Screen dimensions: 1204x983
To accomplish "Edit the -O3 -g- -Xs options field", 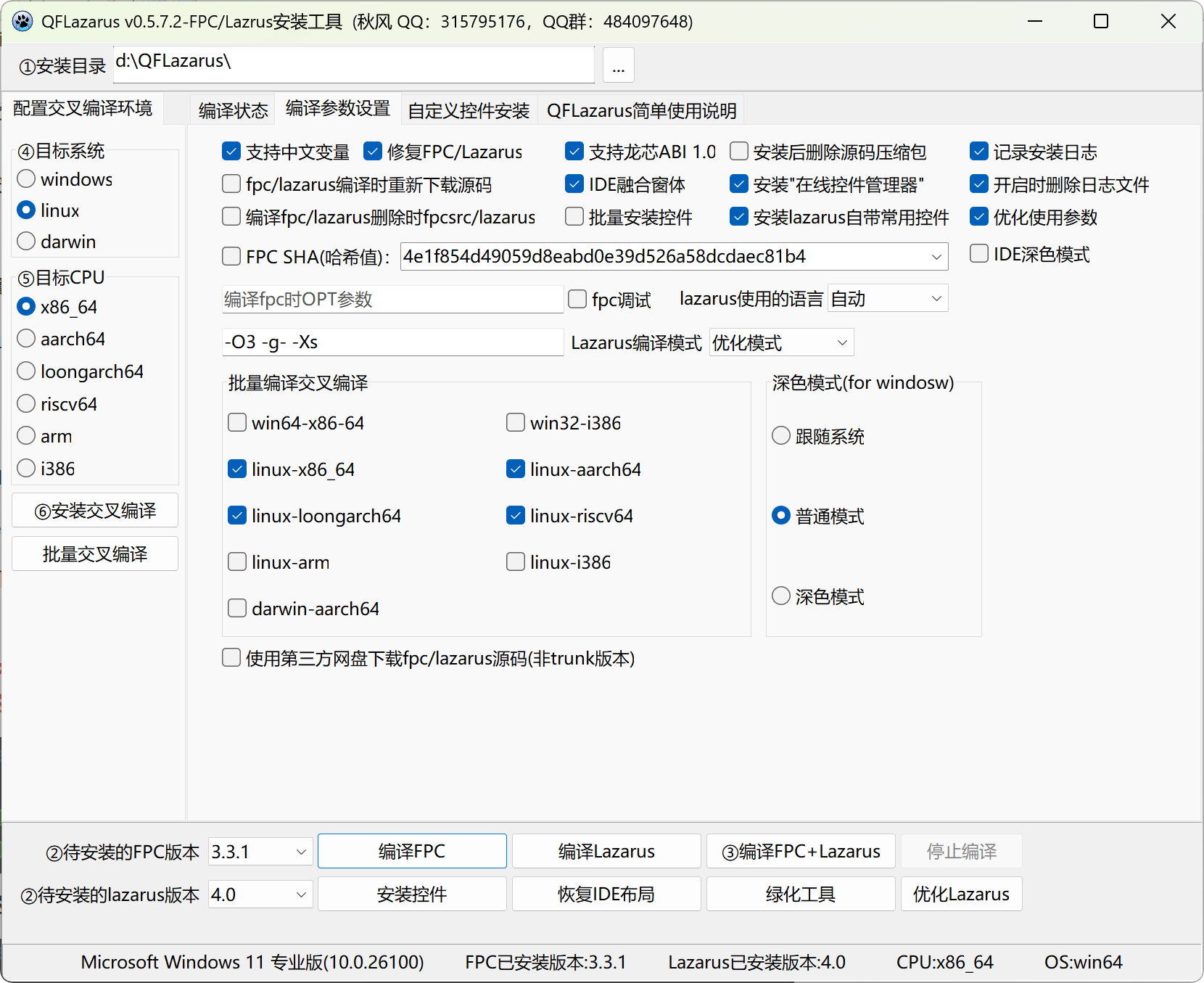I will (x=392, y=342).
